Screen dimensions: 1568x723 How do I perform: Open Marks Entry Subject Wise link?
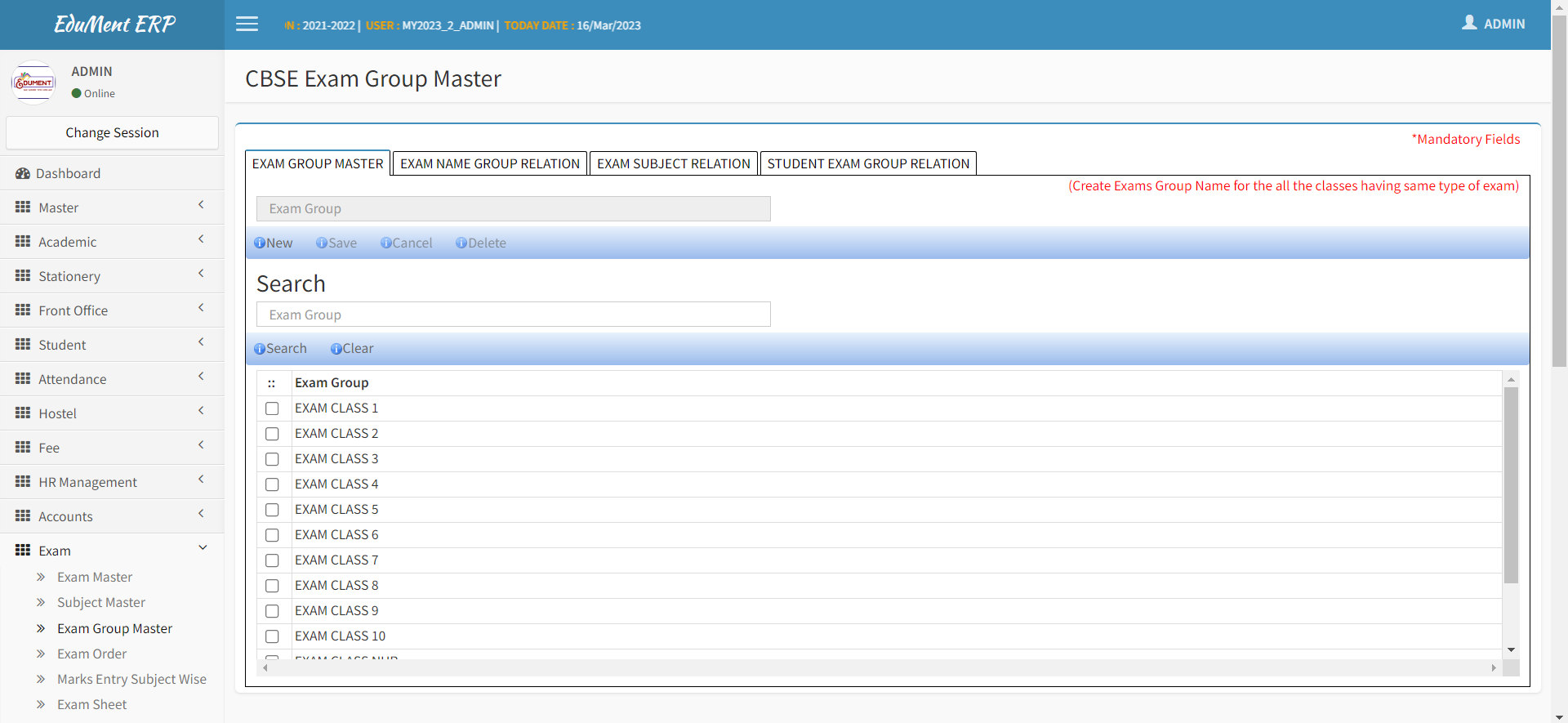click(x=131, y=679)
